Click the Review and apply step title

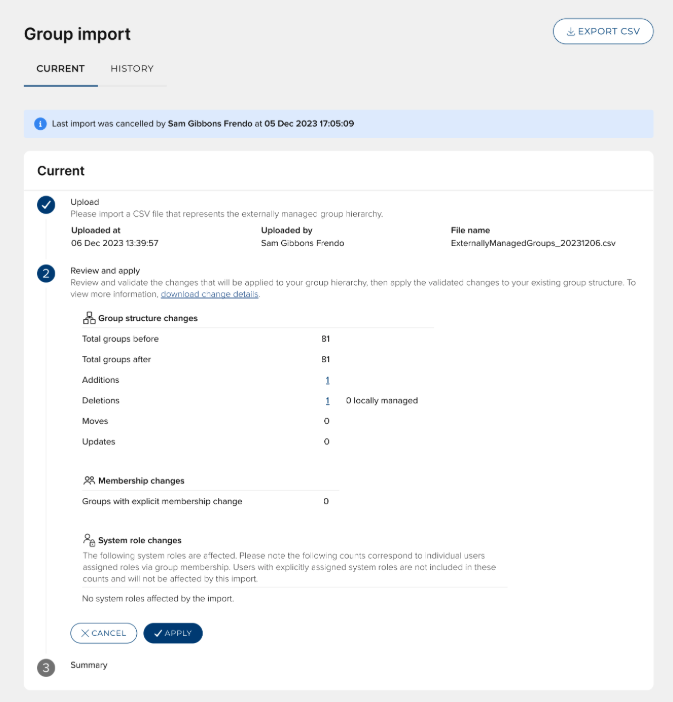(x=105, y=270)
